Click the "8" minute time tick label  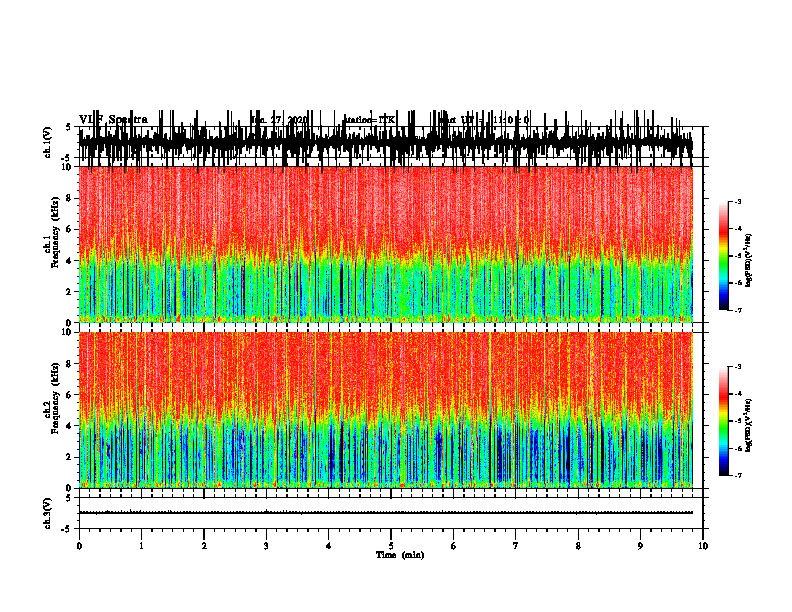[578, 546]
